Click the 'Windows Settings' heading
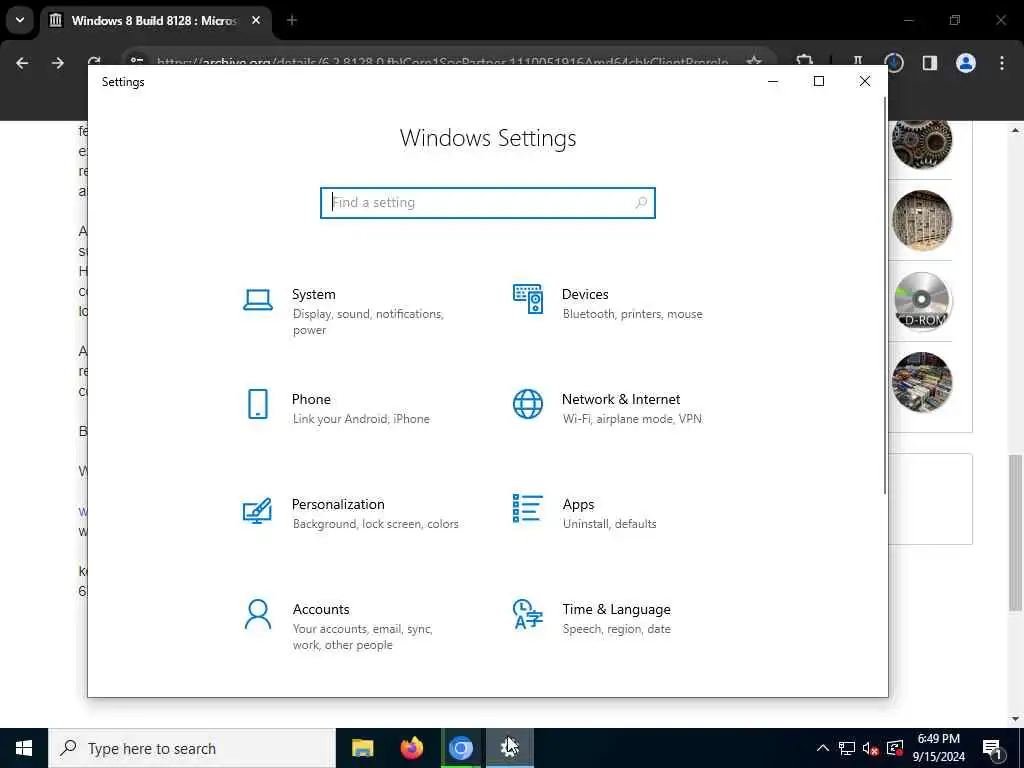Screen dimensions: 1024x768 (x=488, y=138)
